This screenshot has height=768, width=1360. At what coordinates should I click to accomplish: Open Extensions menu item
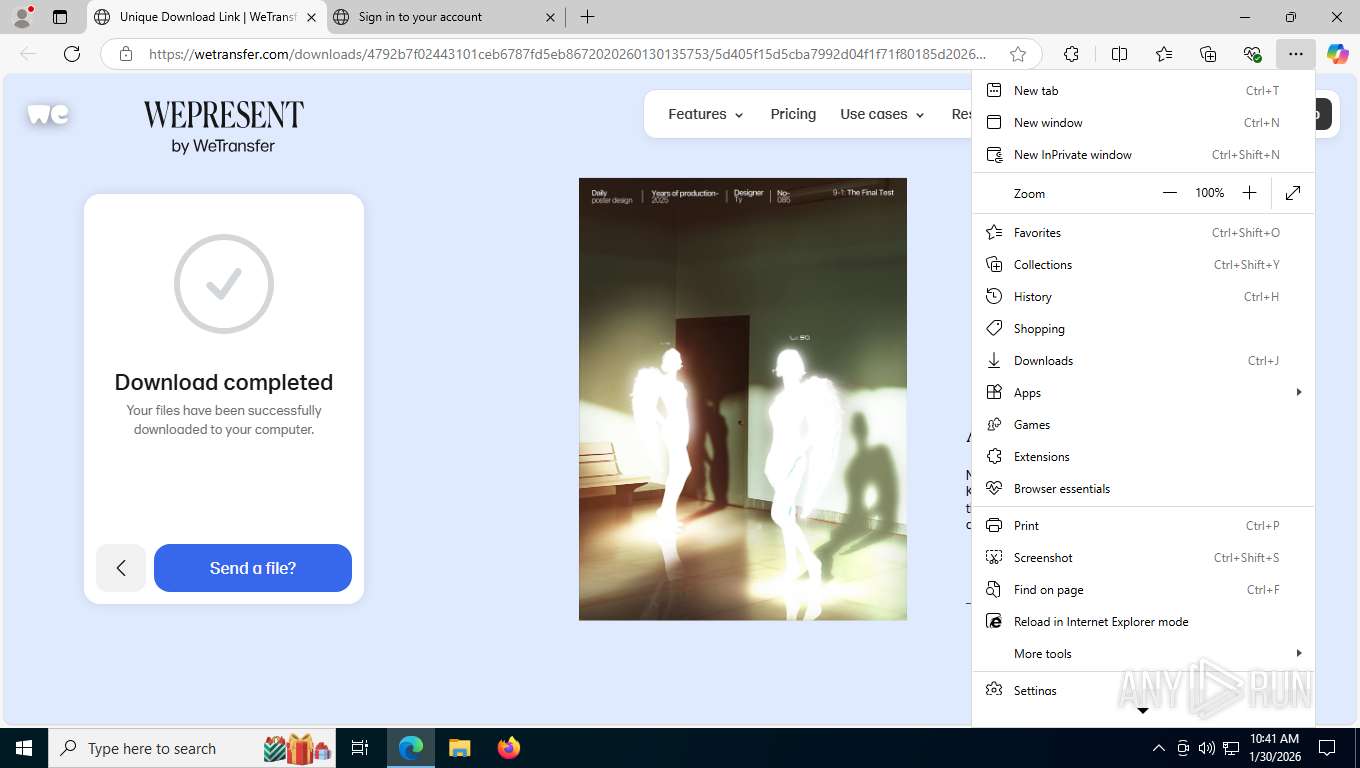coord(1143,457)
